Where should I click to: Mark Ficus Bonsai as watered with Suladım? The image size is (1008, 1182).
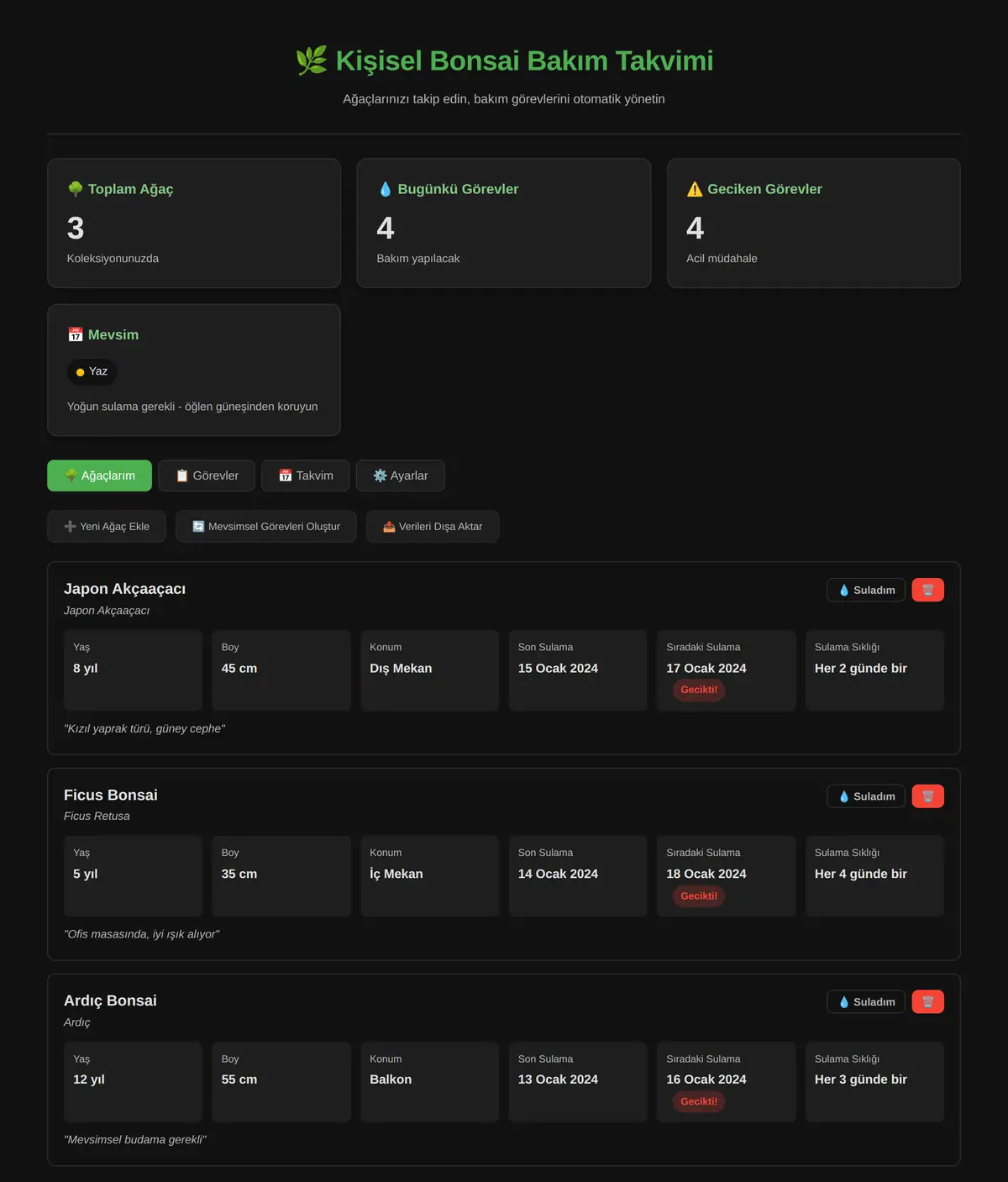point(866,796)
